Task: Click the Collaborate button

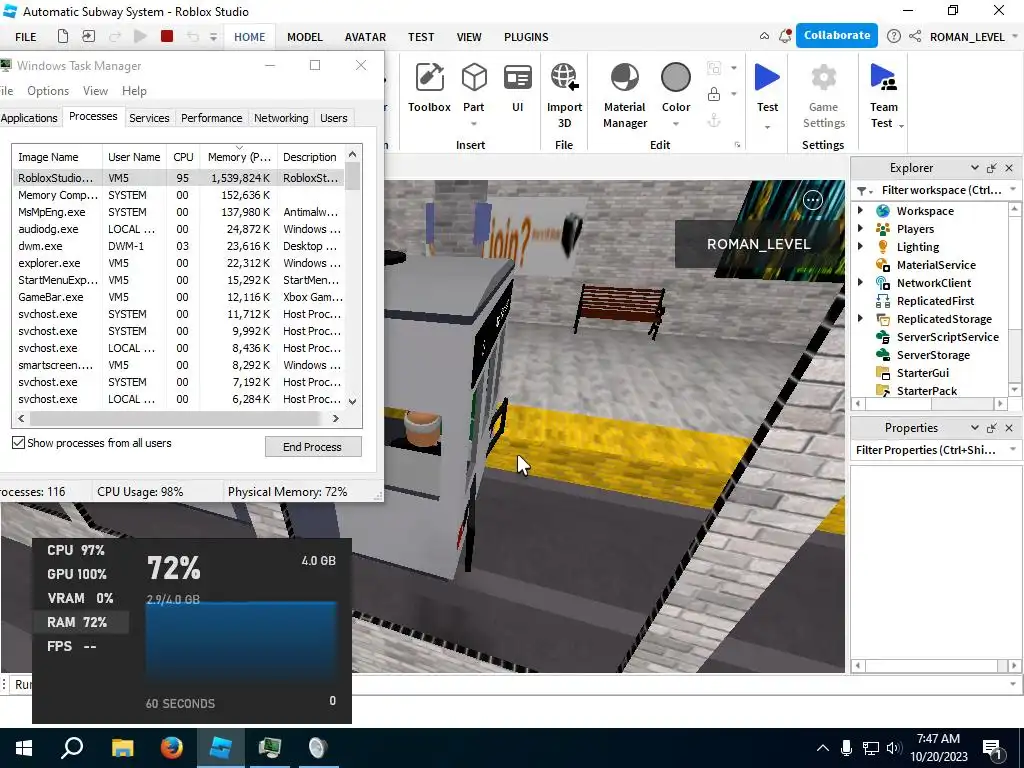Action: tap(837, 36)
